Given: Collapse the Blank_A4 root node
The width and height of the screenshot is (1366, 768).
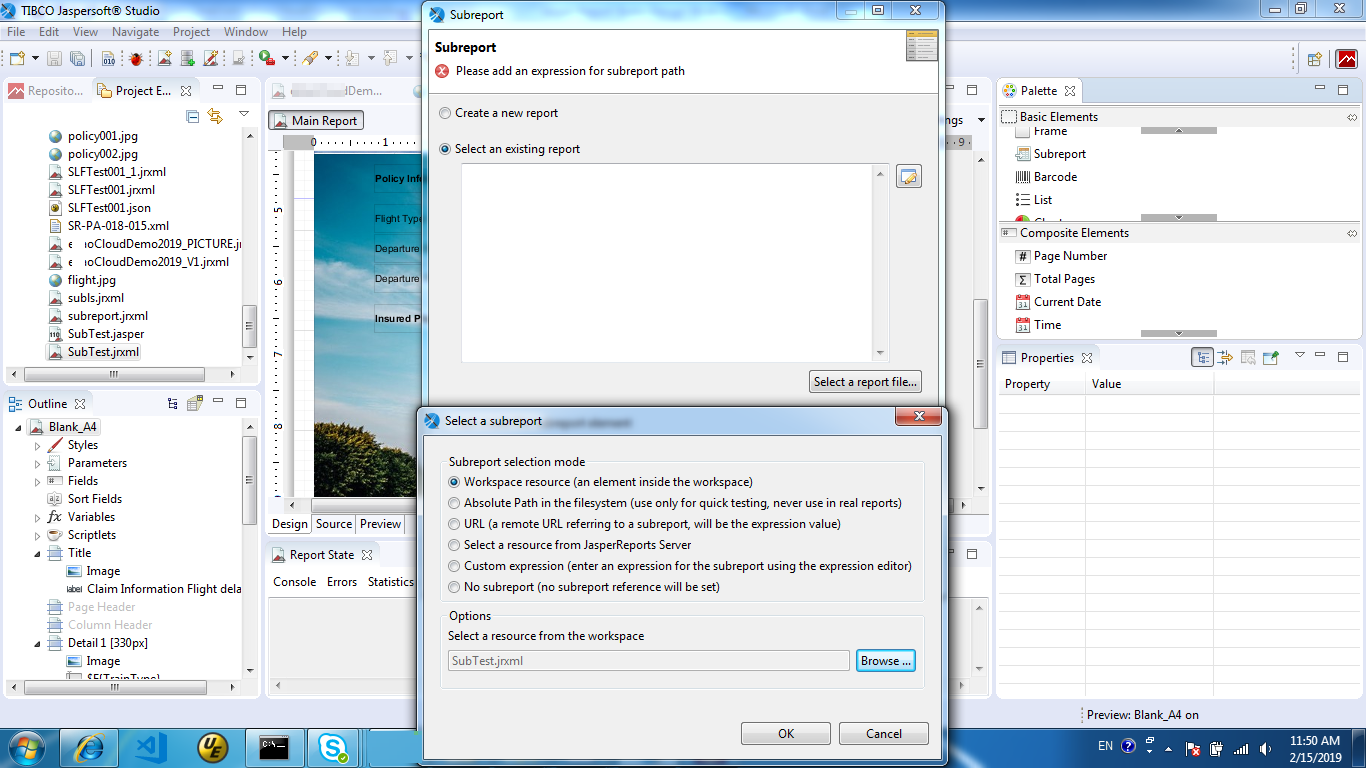Looking at the screenshot, I should pos(19,427).
